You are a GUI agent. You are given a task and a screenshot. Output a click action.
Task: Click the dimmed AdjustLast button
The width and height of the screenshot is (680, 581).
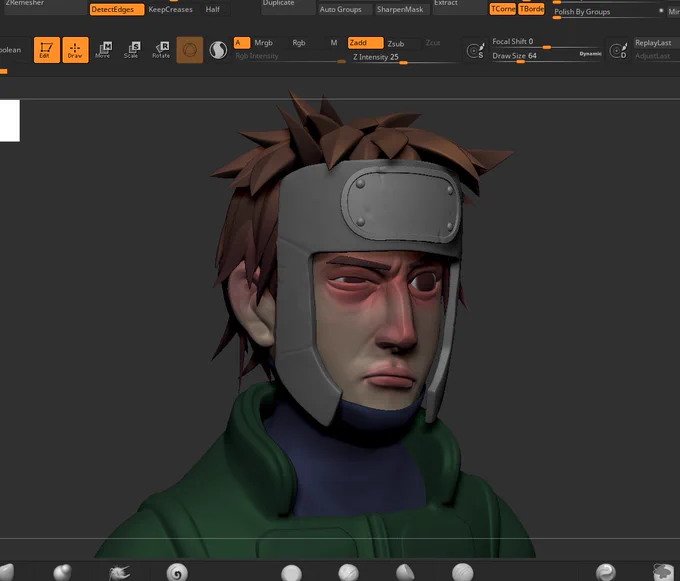coord(656,55)
